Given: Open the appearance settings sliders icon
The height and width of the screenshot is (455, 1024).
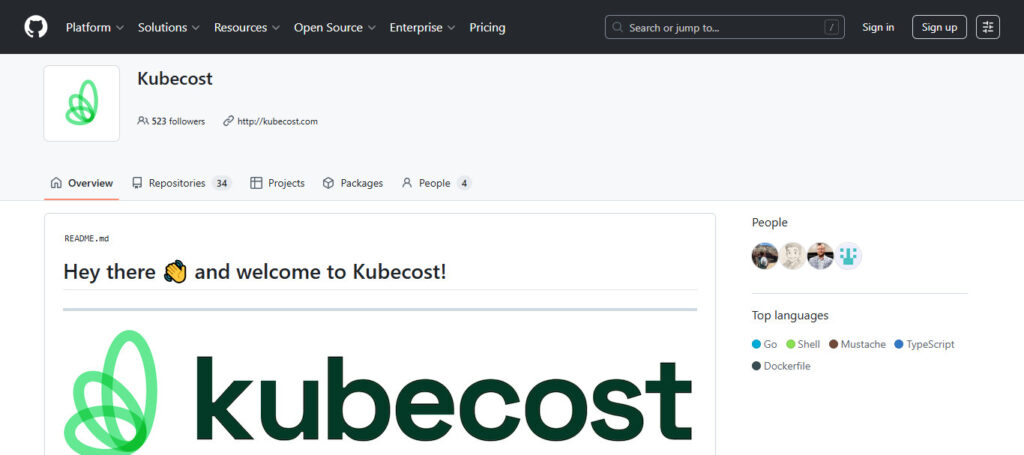Looking at the screenshot, I should click(987, 27).
